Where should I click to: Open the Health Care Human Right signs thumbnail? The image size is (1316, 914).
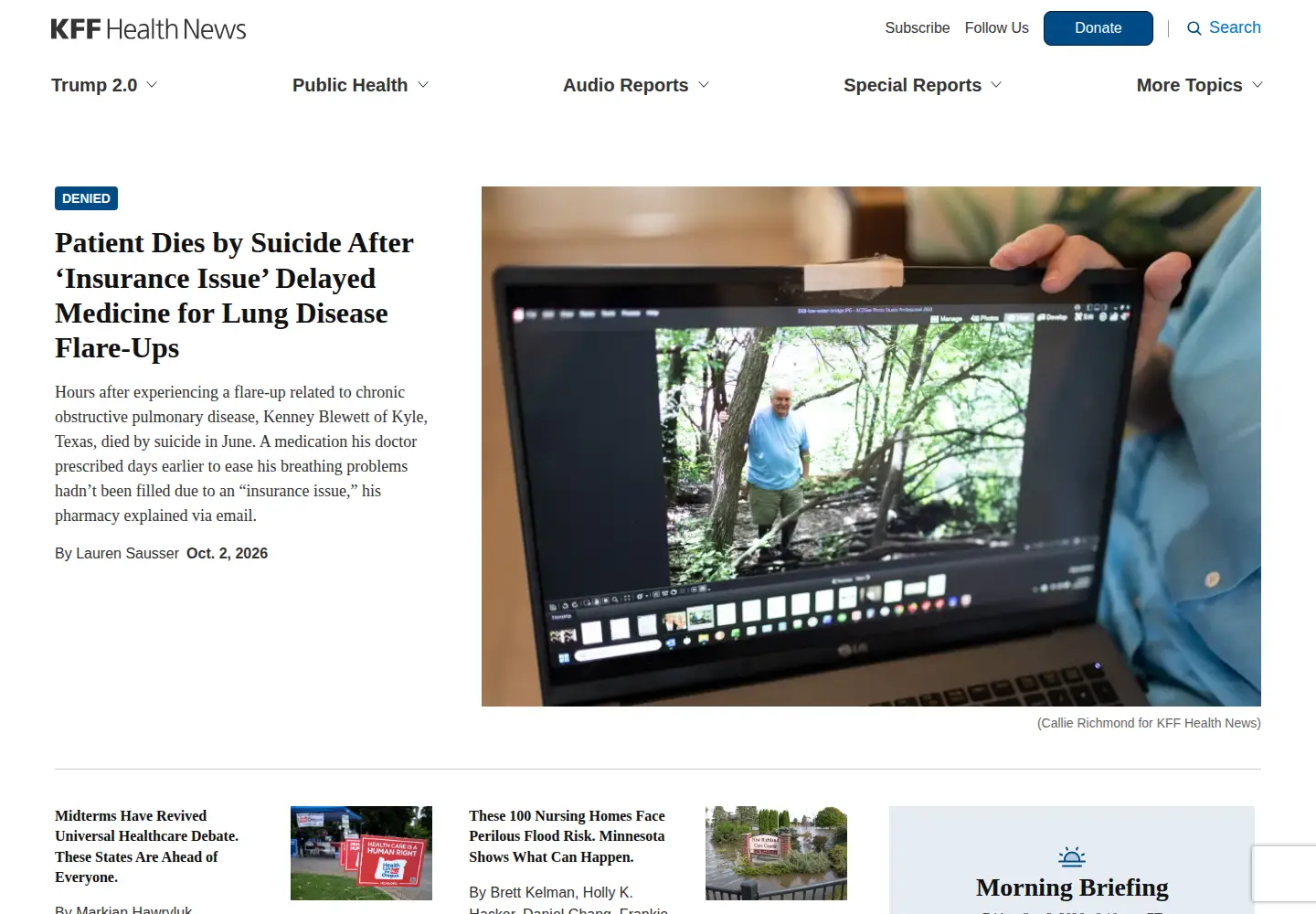(361, 853)
